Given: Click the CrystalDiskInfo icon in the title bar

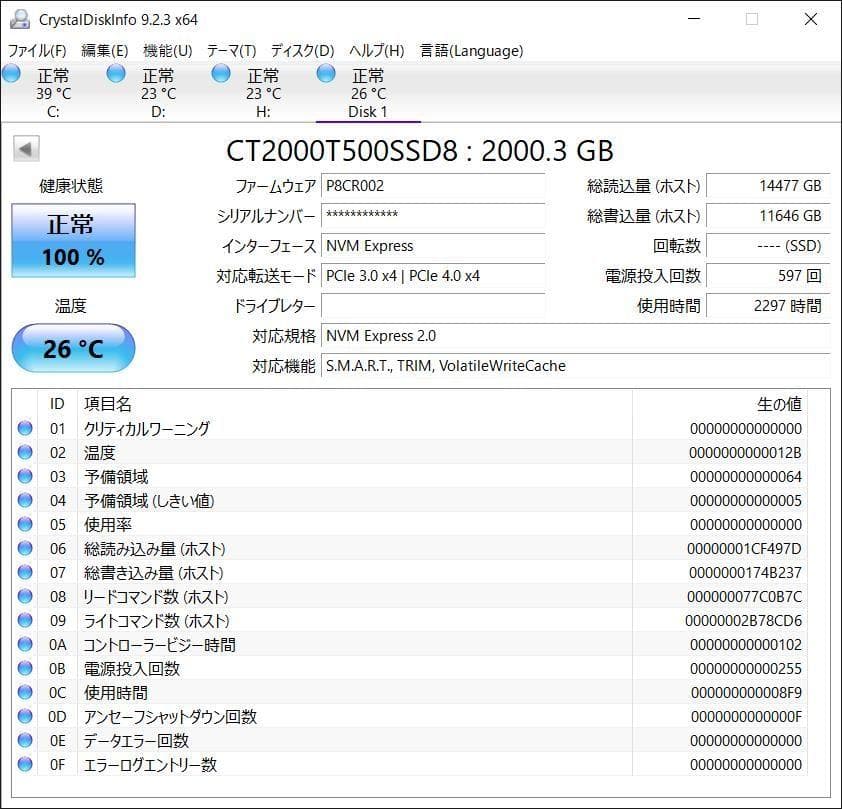Looking at the screenshot, I should pos(22,17).
